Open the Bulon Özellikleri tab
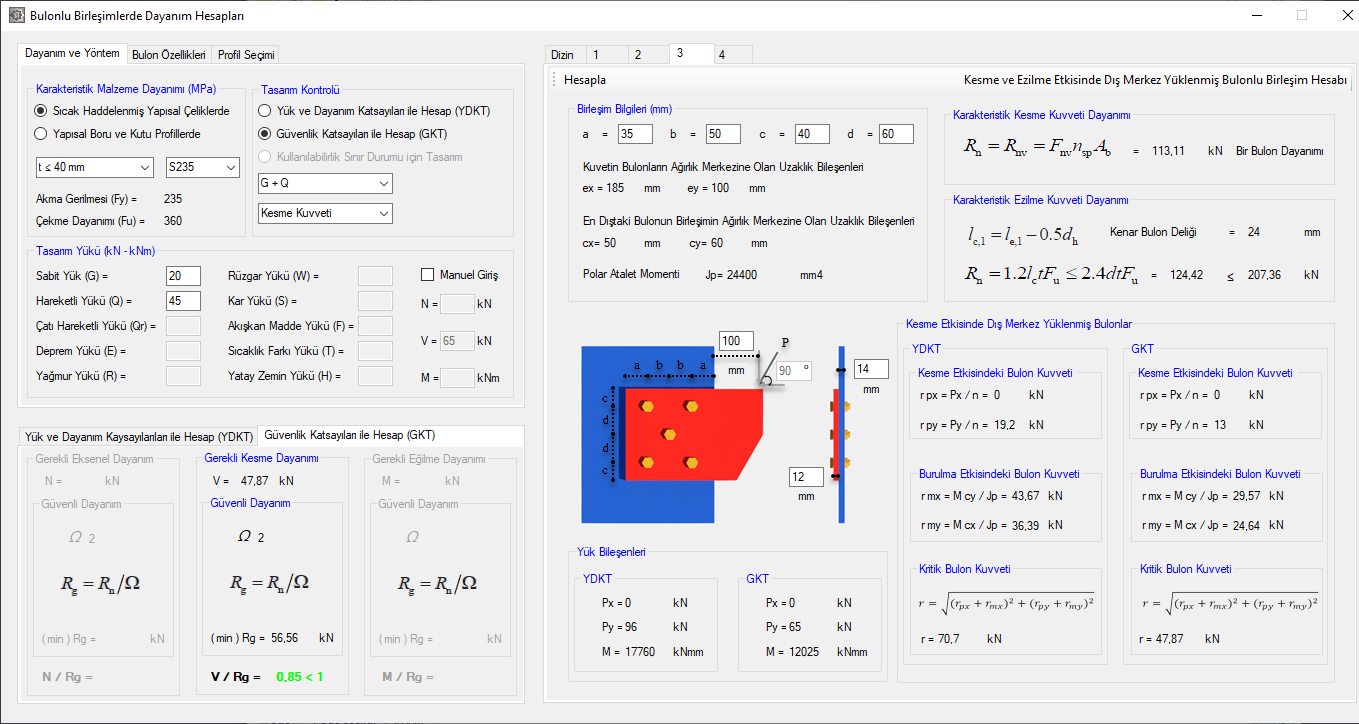The width and height of the screenshot is (1359, 724). click(169, 55)
